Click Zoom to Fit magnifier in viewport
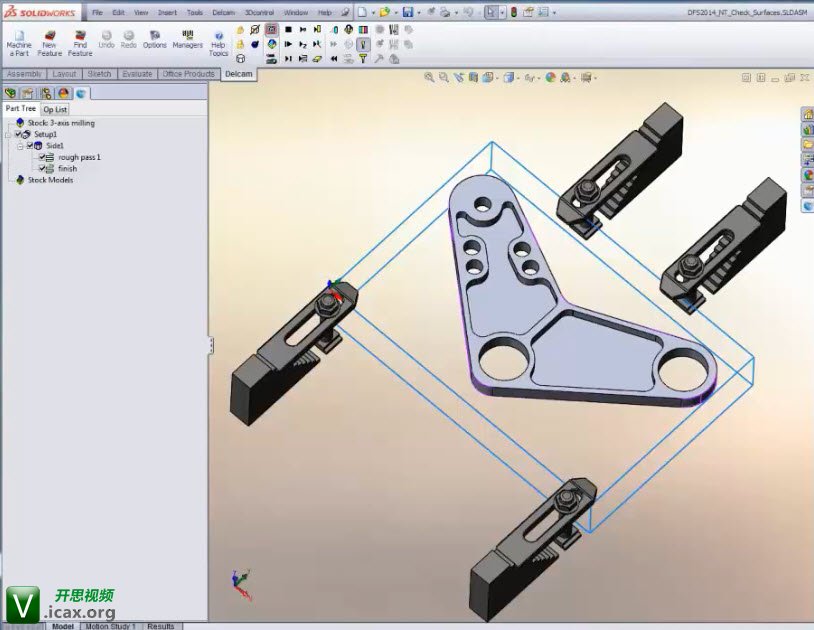The width and height of the screenshot is (814, 630). (429, 77)
